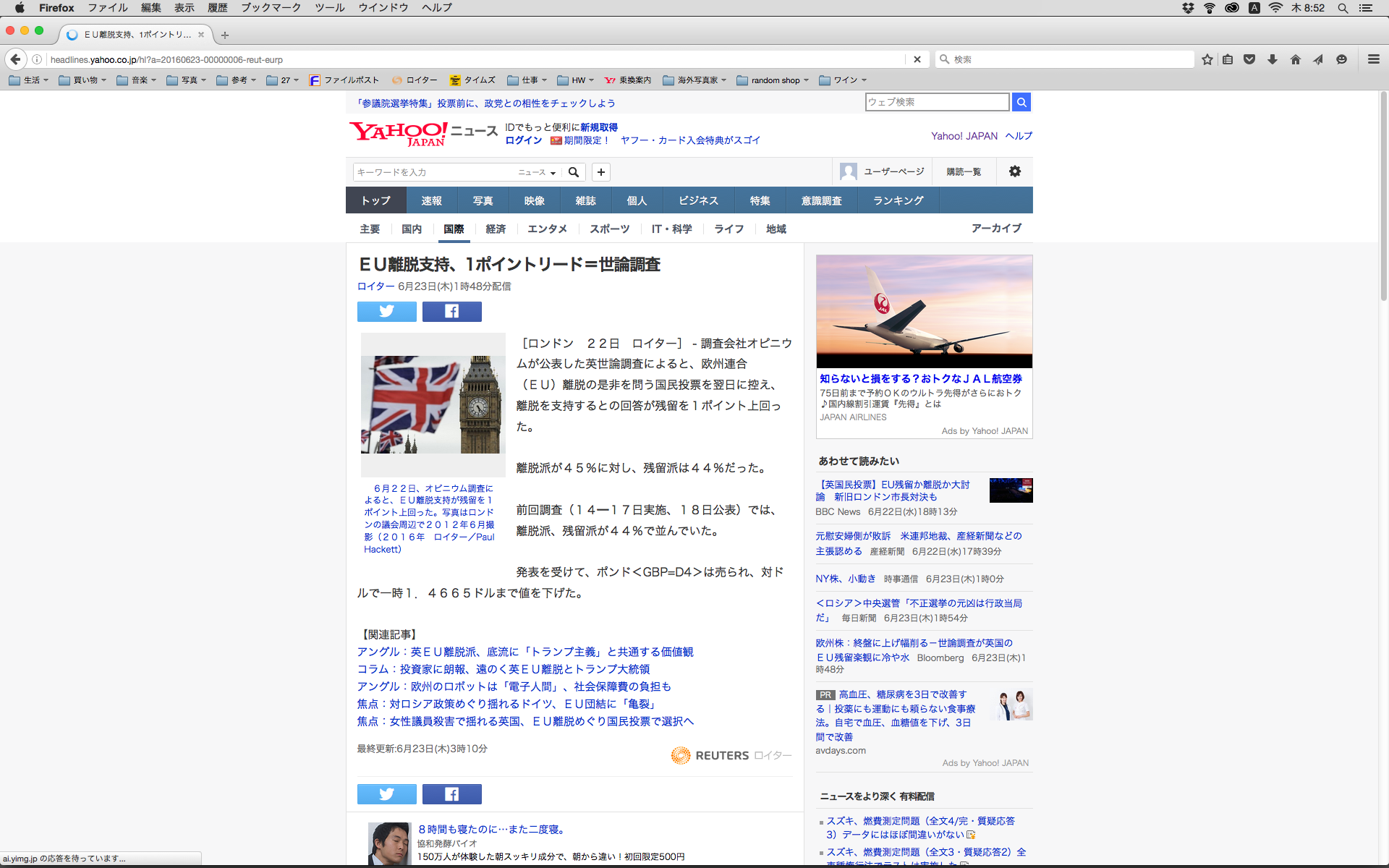
Task: Open the Firefox hamburger menu
Action: pos(1373,59)
